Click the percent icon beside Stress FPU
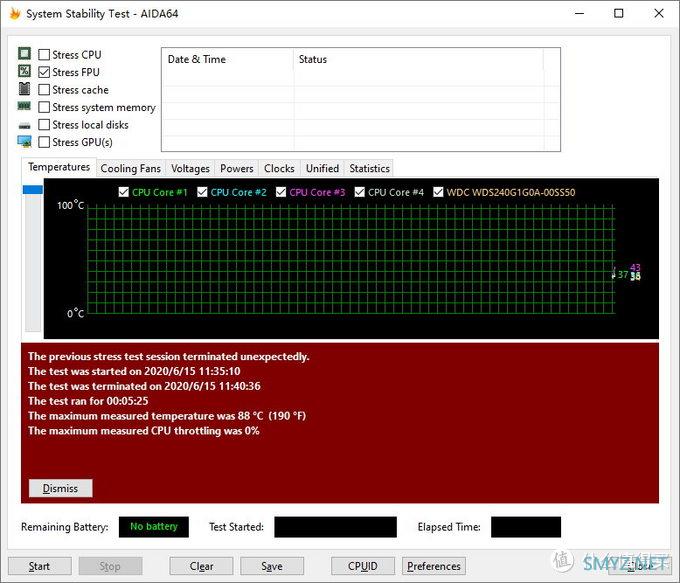Screen dimensions: 680x583 pos(24,71)
